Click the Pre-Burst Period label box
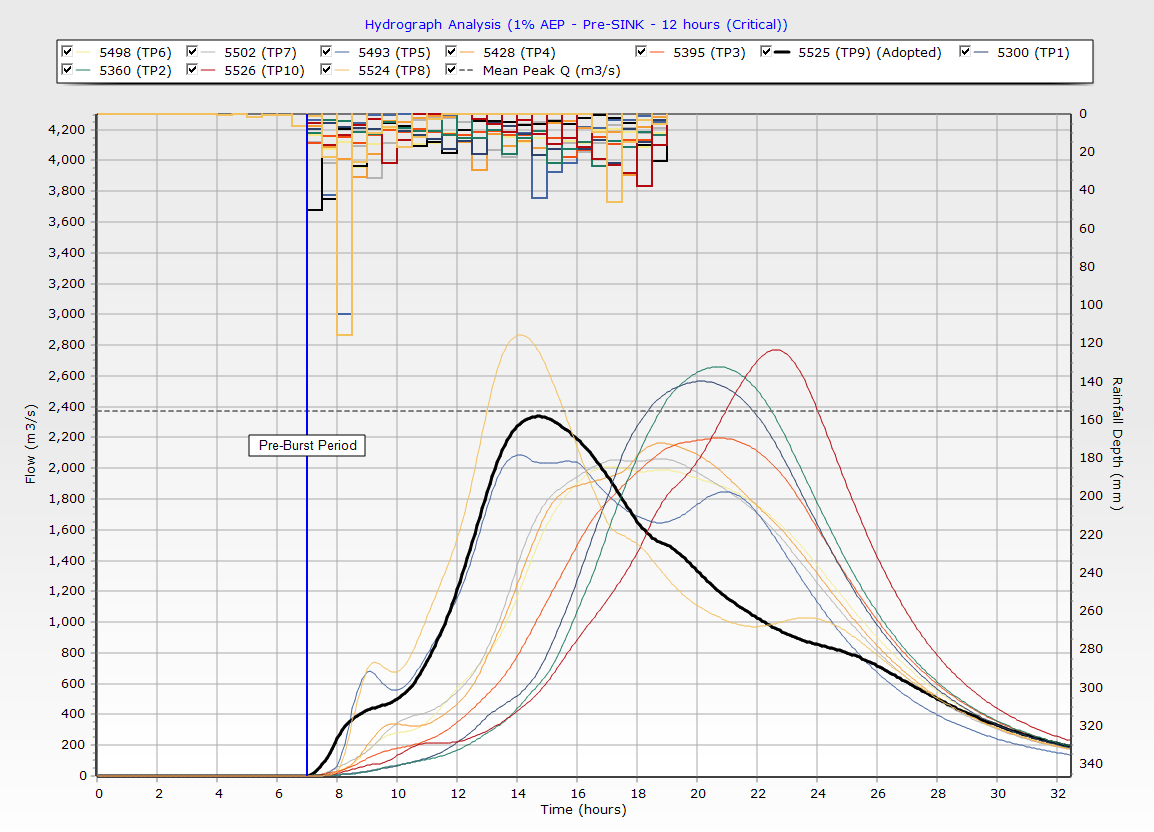 [307, 446]
